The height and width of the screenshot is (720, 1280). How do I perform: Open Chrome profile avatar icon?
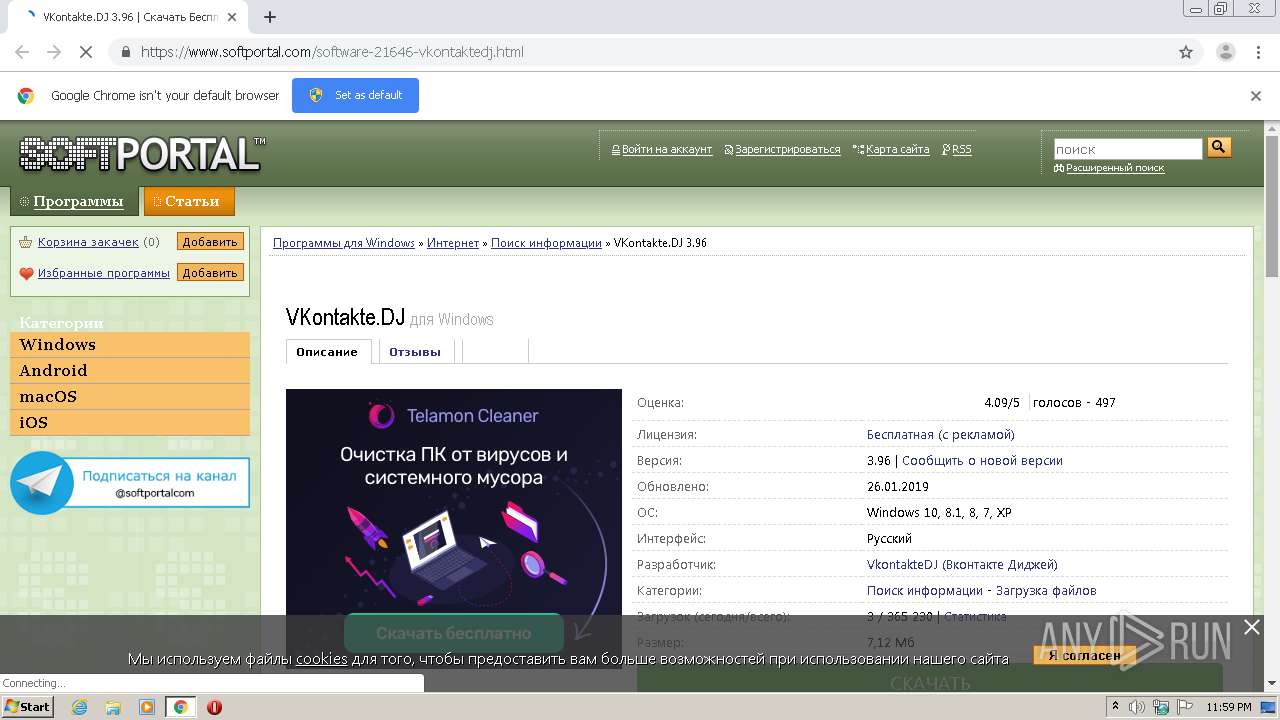tap(1225, 52)
